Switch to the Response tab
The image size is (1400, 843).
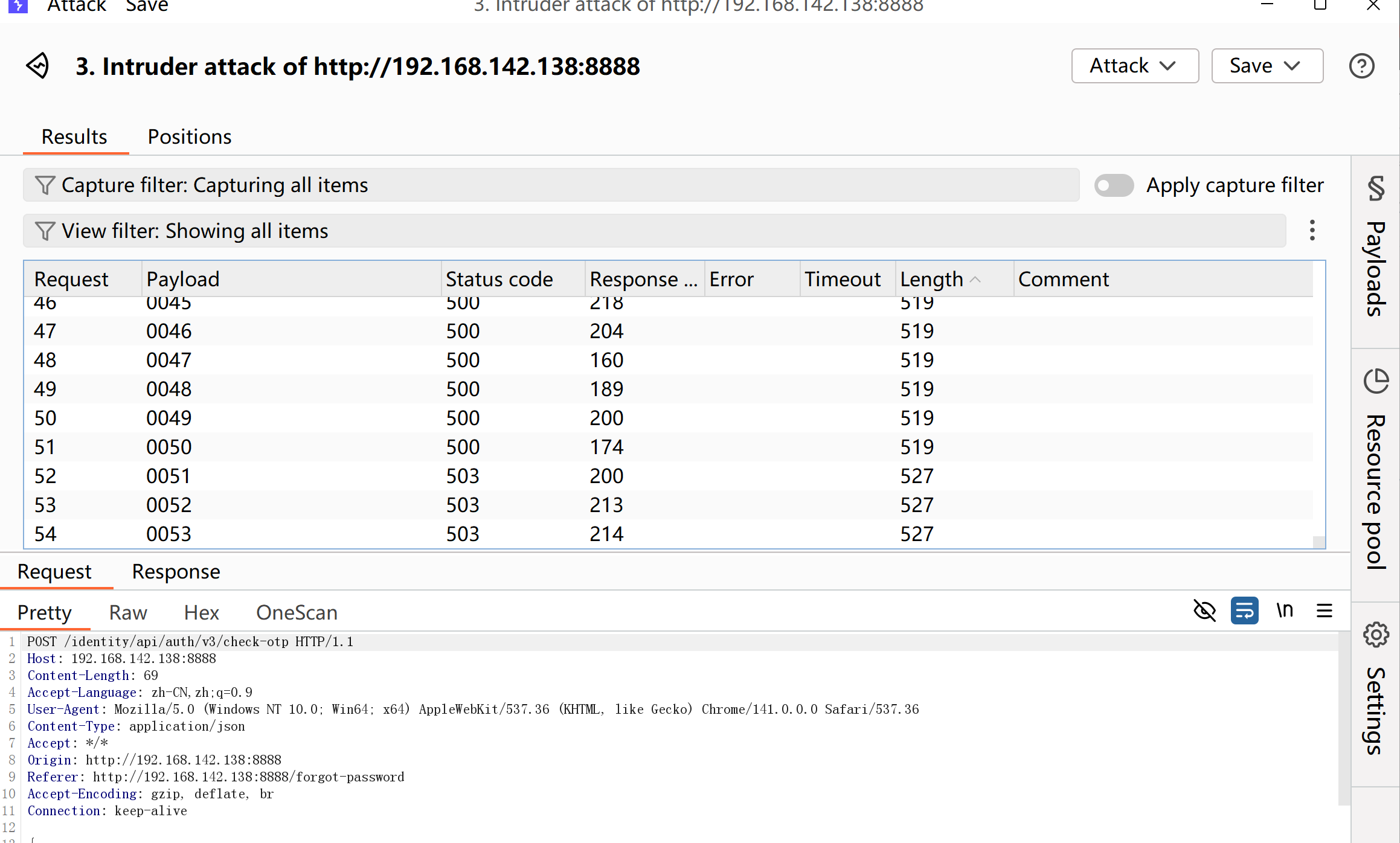176,572
